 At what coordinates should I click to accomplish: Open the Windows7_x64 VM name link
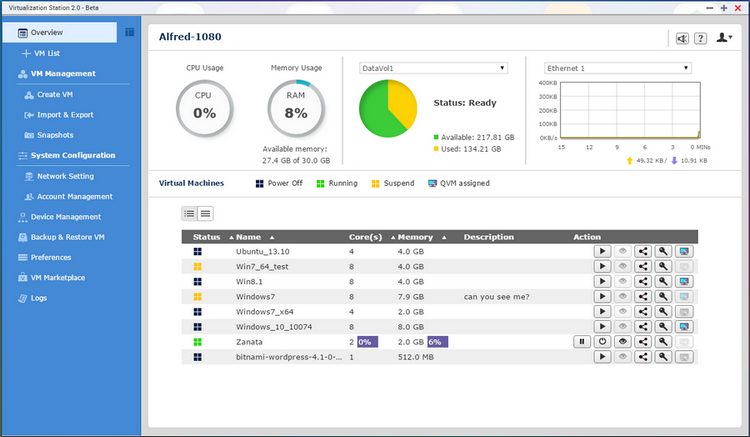tap(262, 312)
